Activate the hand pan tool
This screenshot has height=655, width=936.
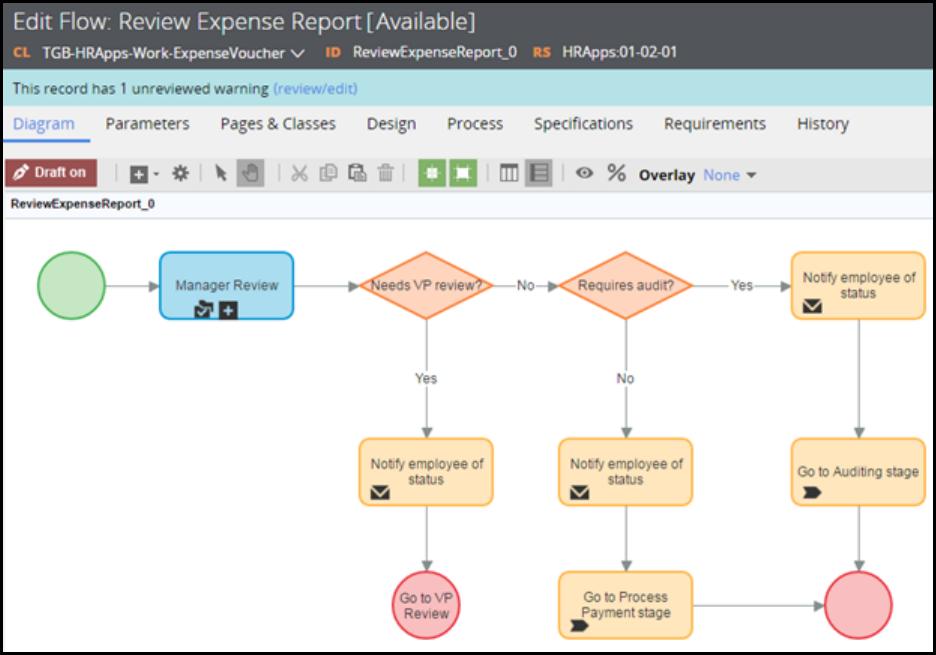(x=250, y=173)
